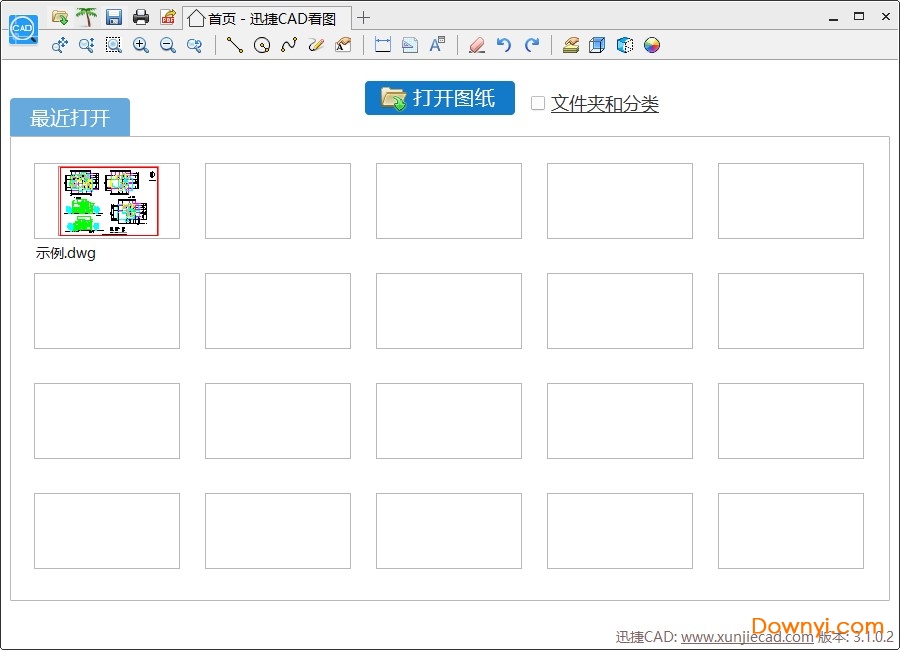Open the Eraser tool
Image resolution: width=900 pixels, height=650 pixels.
pos(477,45)
